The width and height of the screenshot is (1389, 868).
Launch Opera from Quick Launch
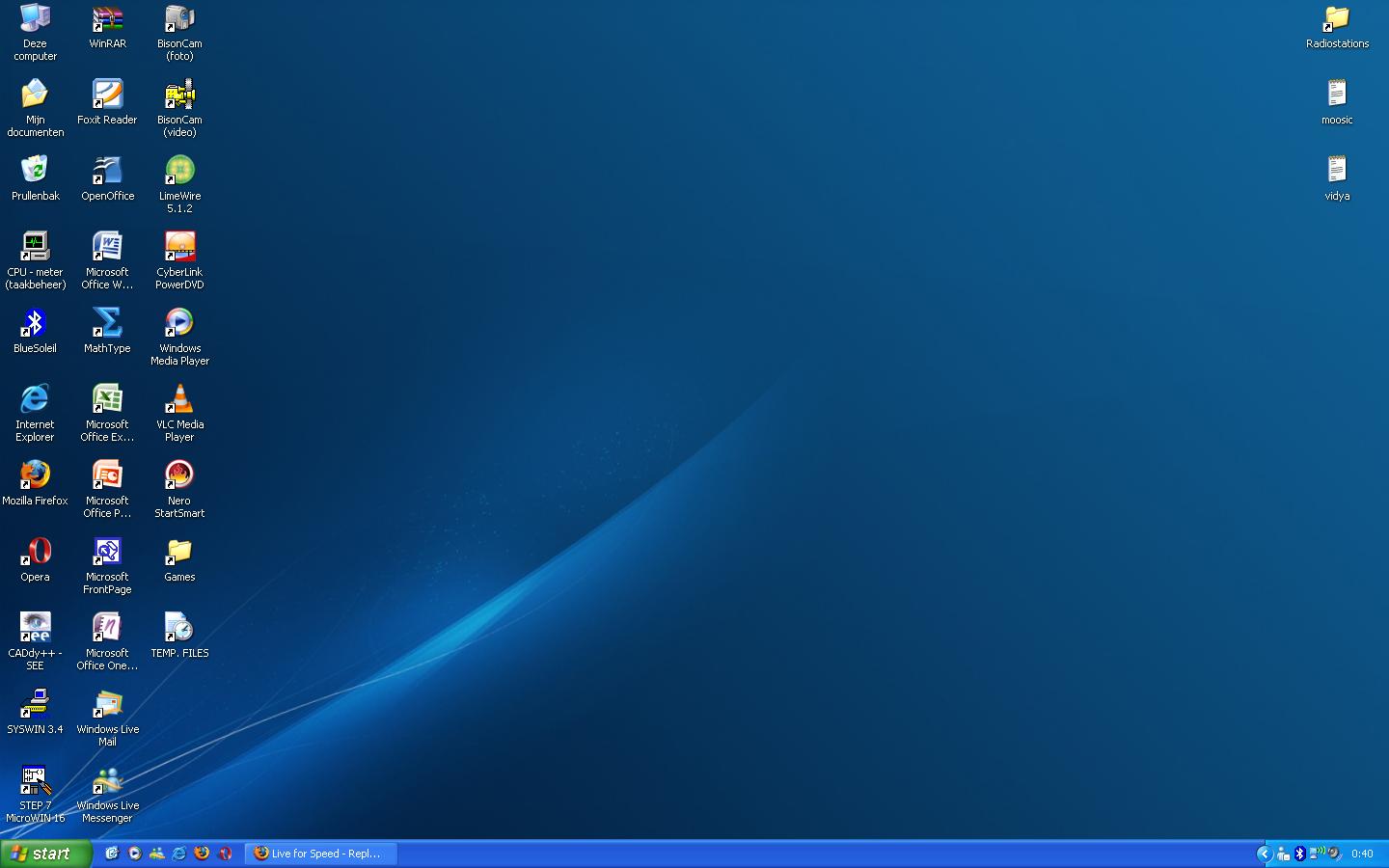(225, 854)
